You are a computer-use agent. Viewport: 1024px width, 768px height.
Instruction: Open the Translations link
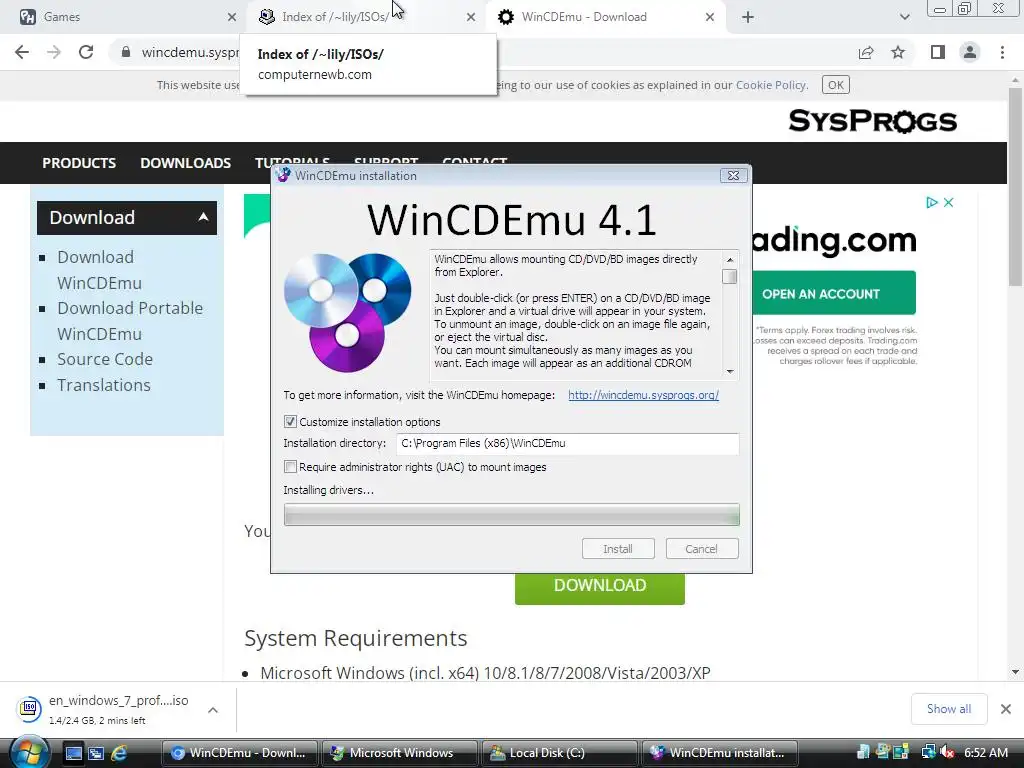tap(104, 385)
